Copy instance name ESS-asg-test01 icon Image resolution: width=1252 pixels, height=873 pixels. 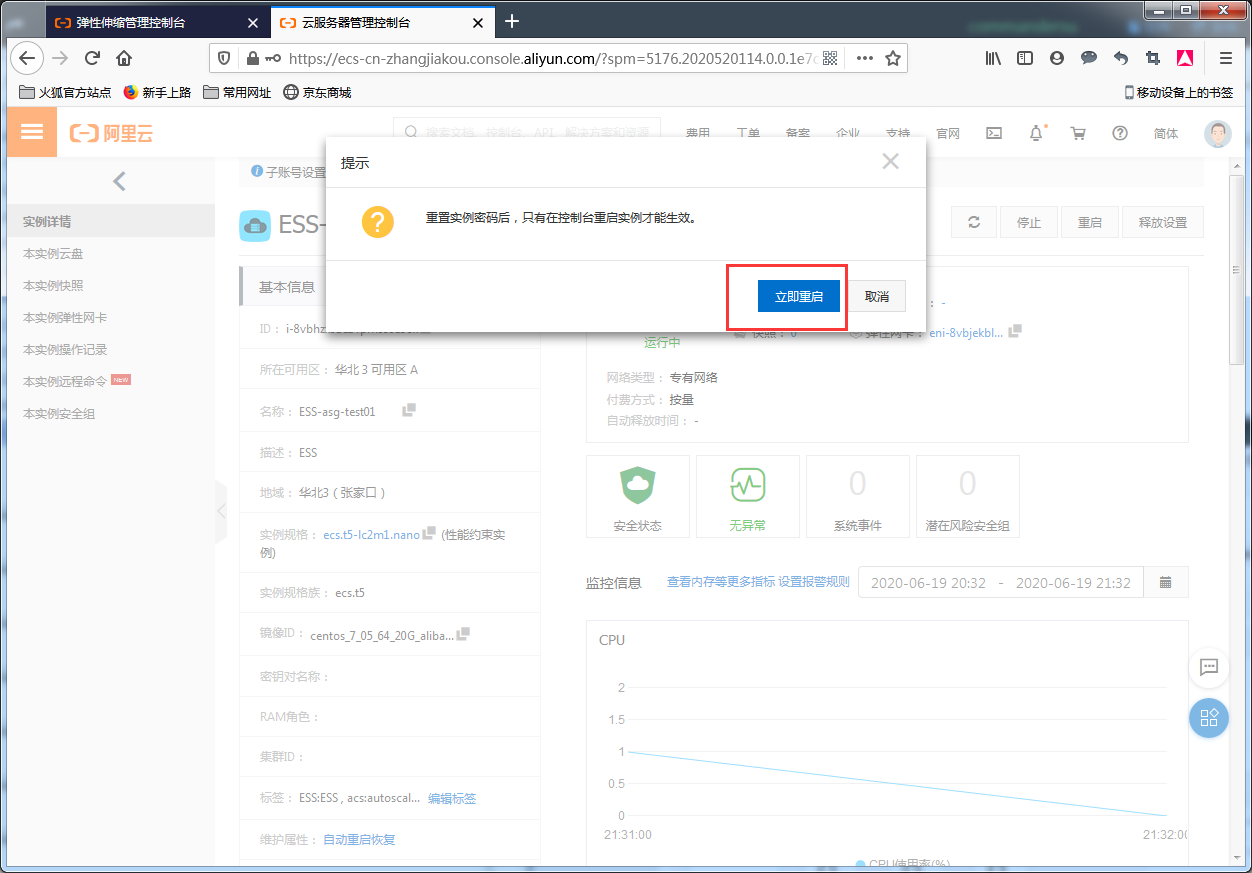tap(409, 411)
